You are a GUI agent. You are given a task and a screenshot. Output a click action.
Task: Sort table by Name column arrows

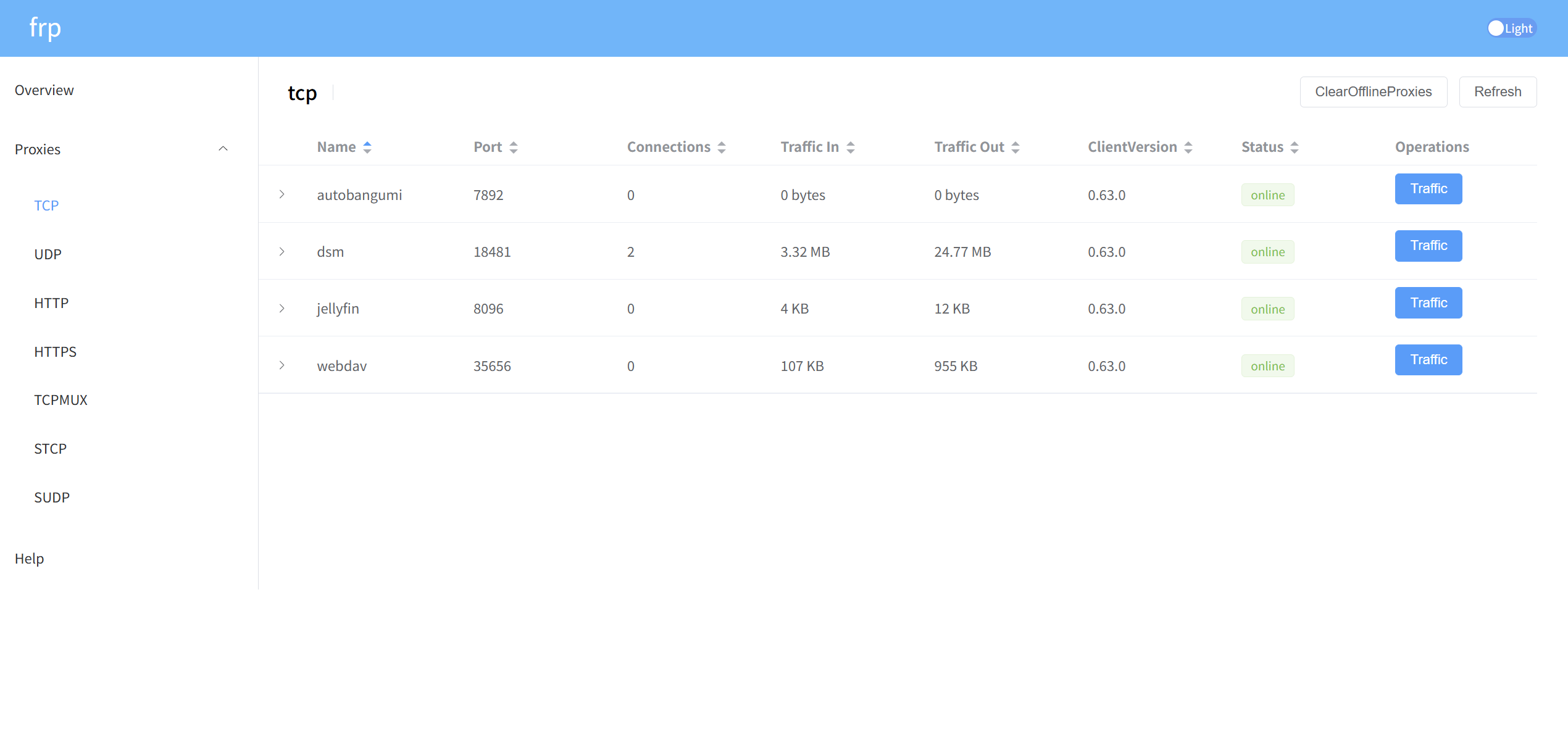tap(367, 147)
